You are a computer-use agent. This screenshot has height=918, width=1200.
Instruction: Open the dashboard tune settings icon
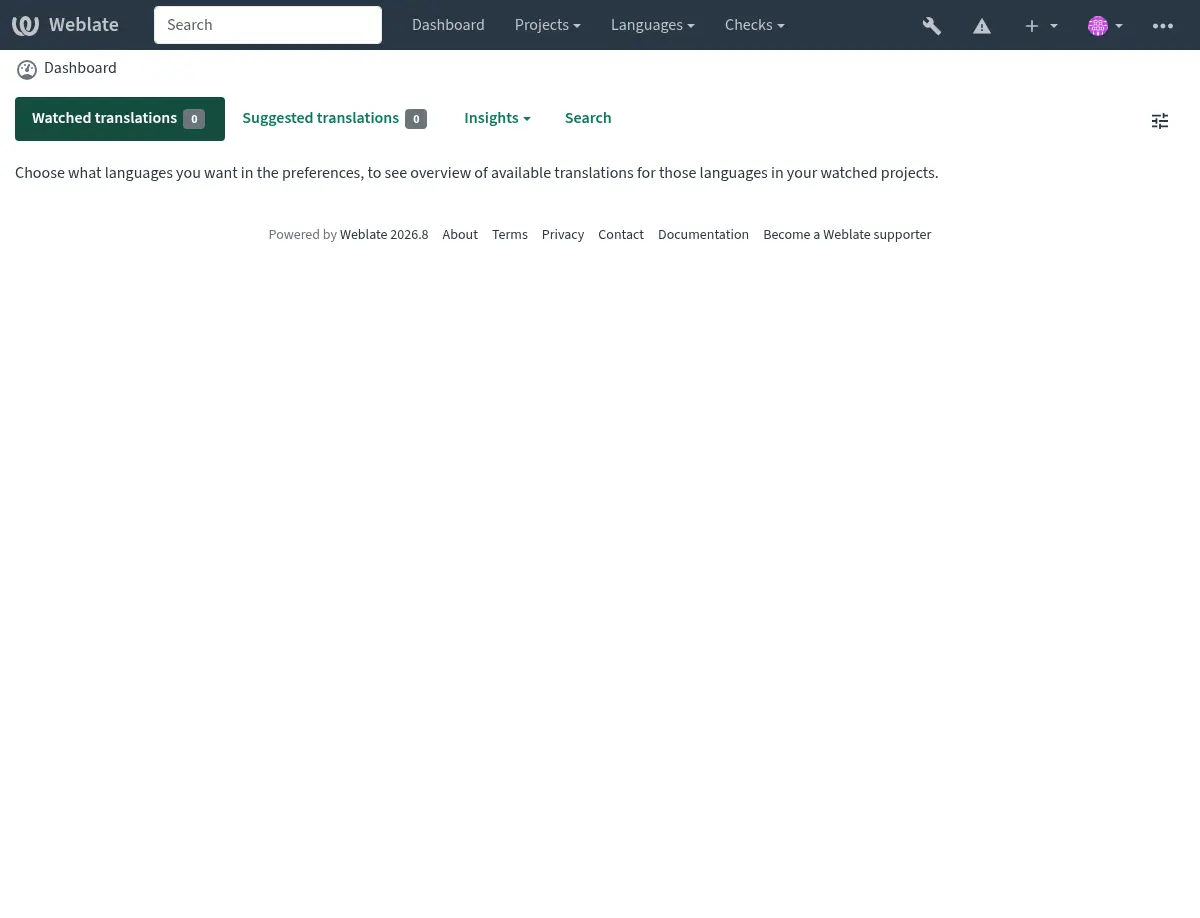coord(1160,121)
